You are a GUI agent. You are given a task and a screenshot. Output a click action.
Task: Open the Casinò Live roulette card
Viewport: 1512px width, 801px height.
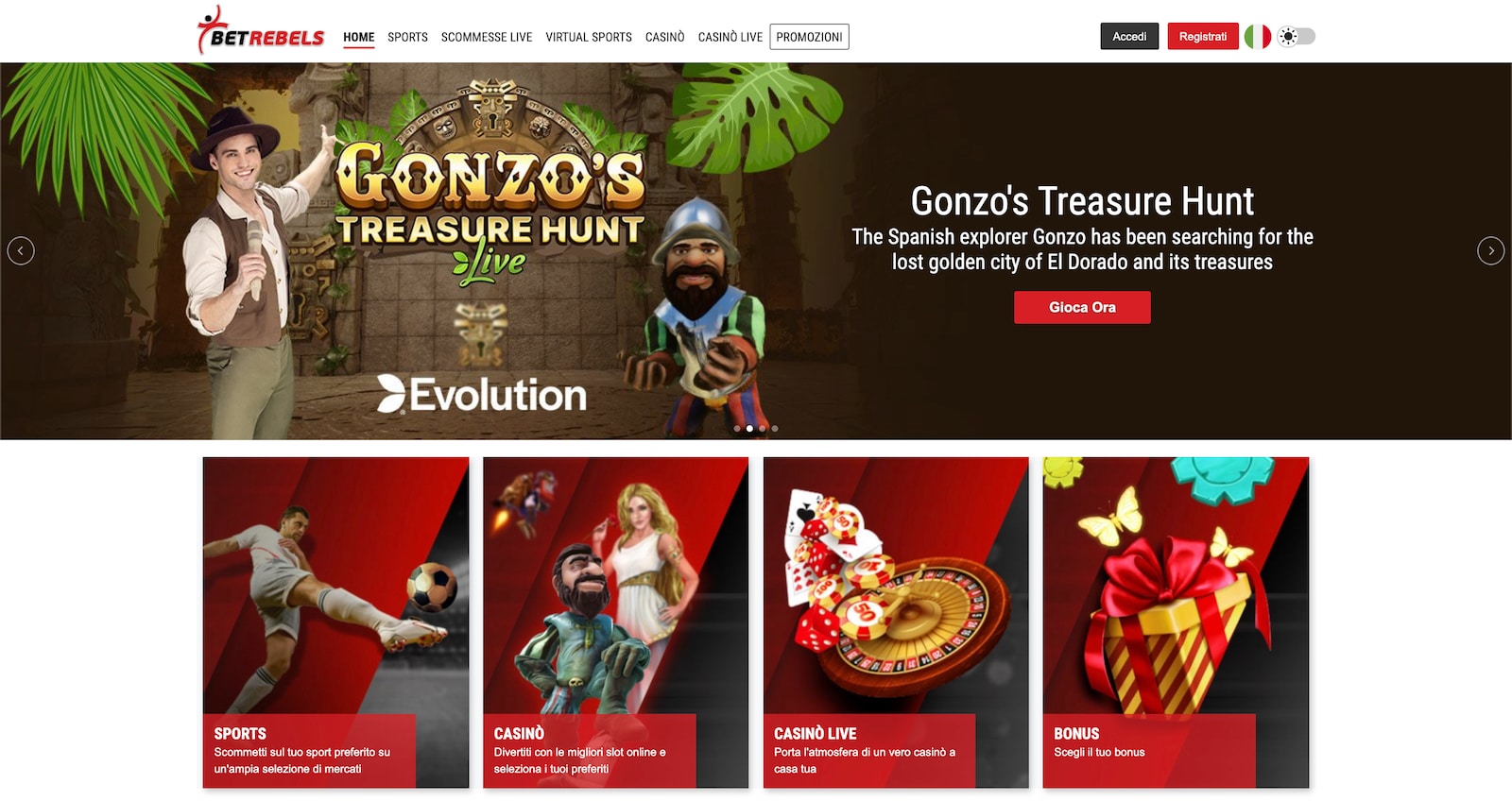pyautogui.click(x=896, y=622)
